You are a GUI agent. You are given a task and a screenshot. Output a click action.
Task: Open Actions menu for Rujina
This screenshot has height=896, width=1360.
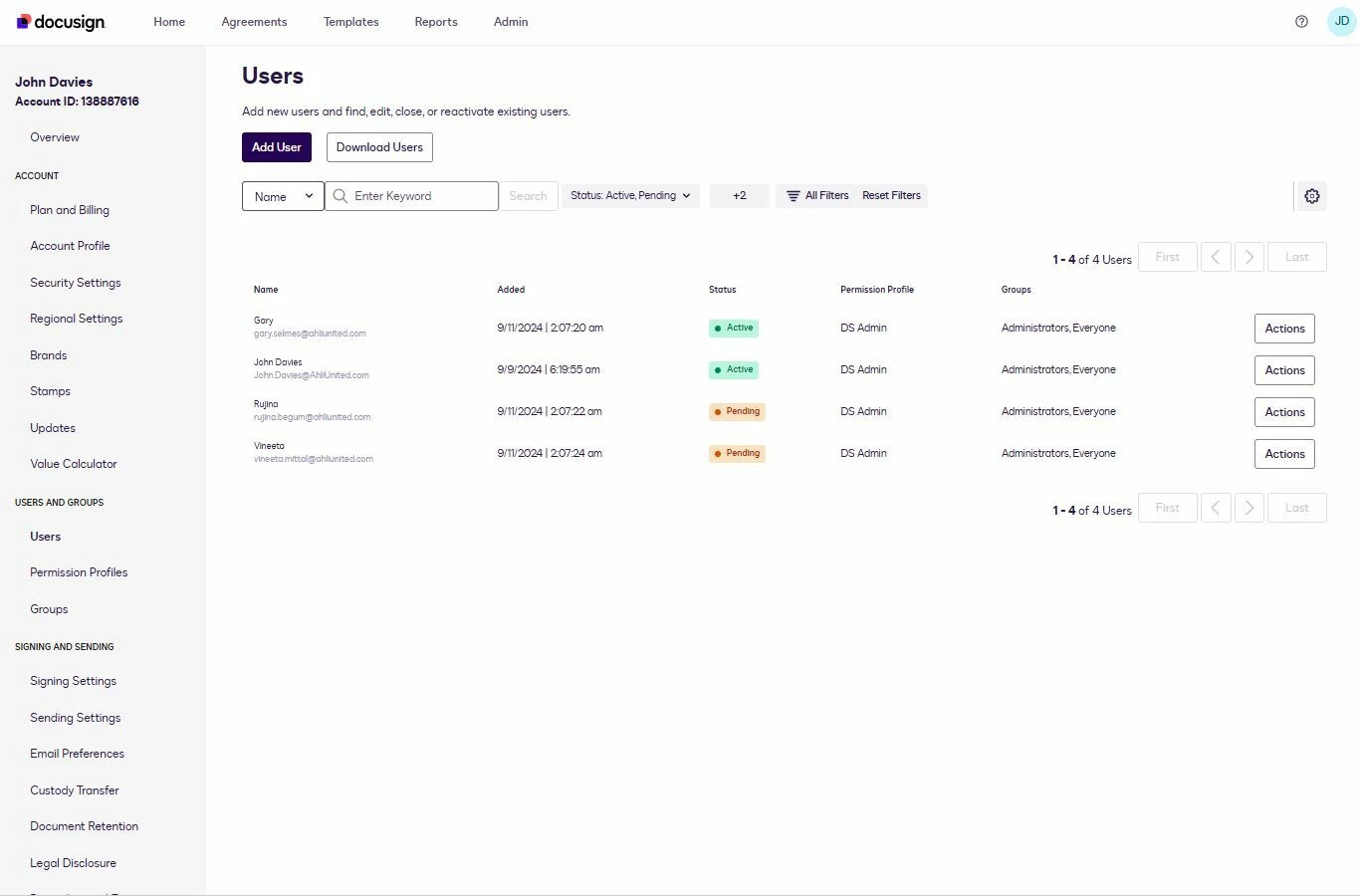[x=1284, y=412]
